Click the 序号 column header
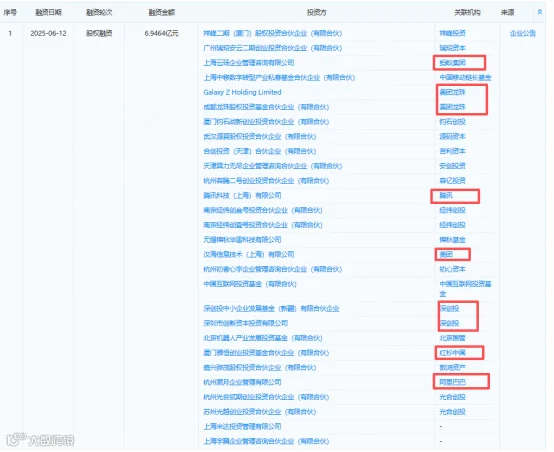This screenshot has height=452, width=554. tap(10, 12)
